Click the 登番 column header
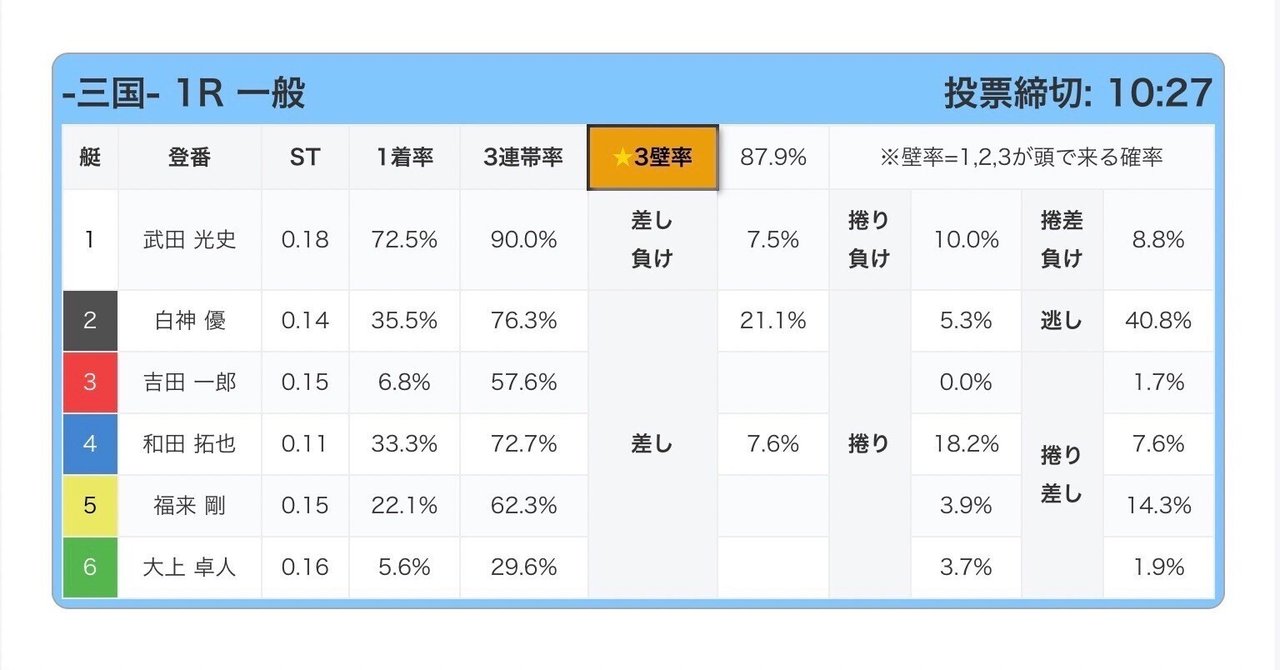 point(189,158)
